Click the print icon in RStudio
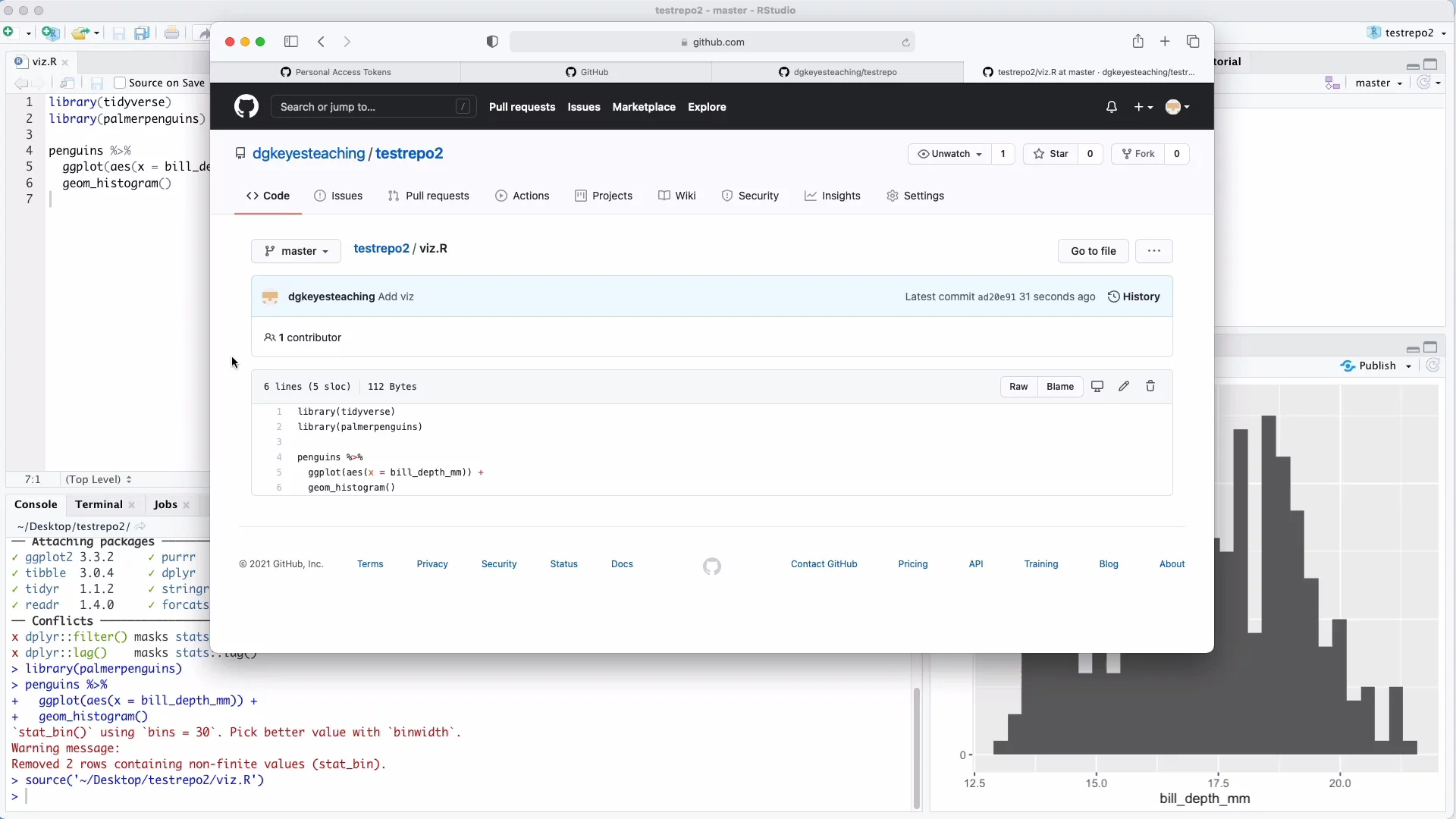Viewport: 1456px width, 819px height. pos(172,33)
